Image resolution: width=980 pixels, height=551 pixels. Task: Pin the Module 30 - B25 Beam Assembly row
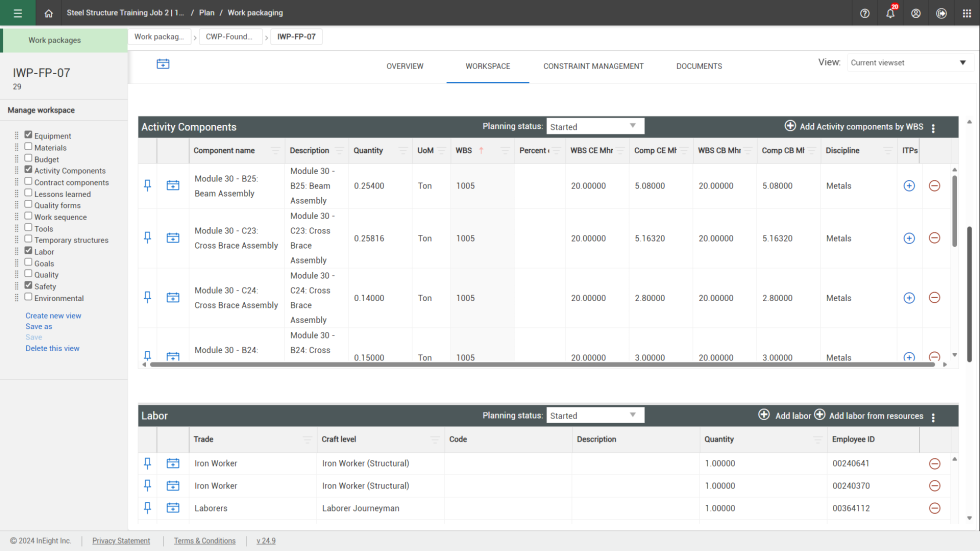[148, 185]
